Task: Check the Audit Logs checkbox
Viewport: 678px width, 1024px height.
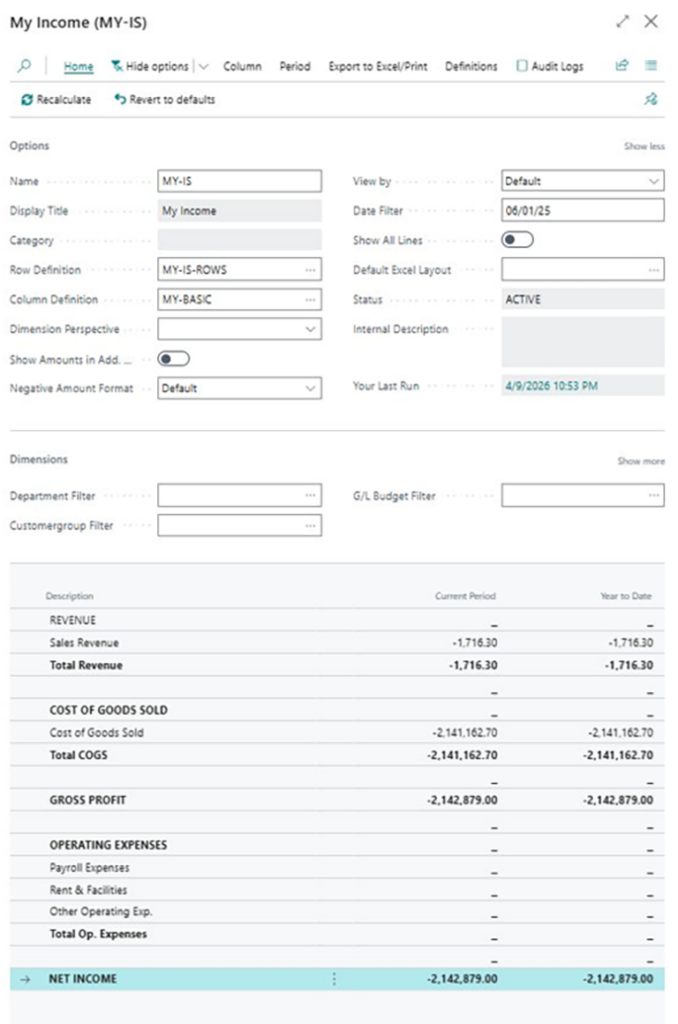Action: tap(522, 66)
